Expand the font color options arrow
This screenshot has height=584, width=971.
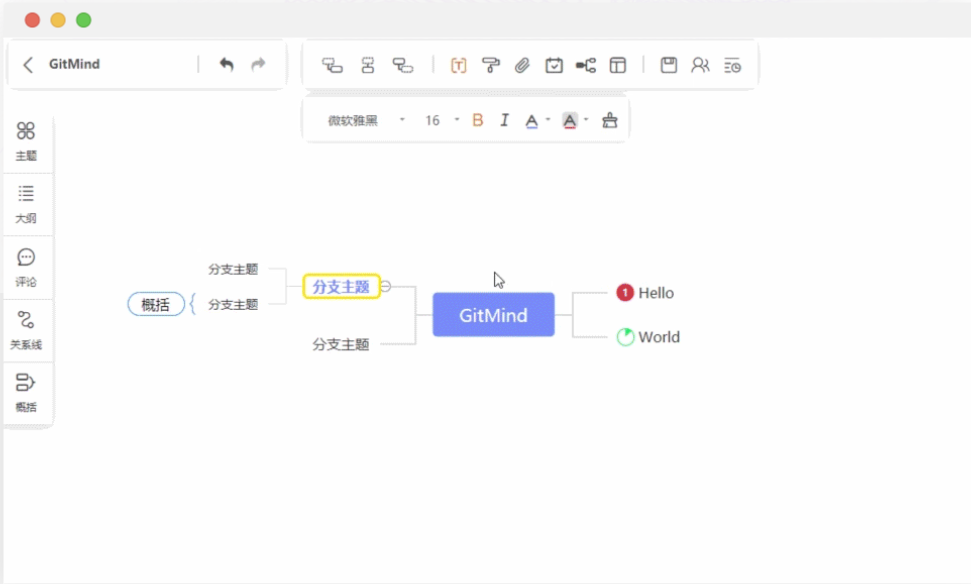[548, 120]
